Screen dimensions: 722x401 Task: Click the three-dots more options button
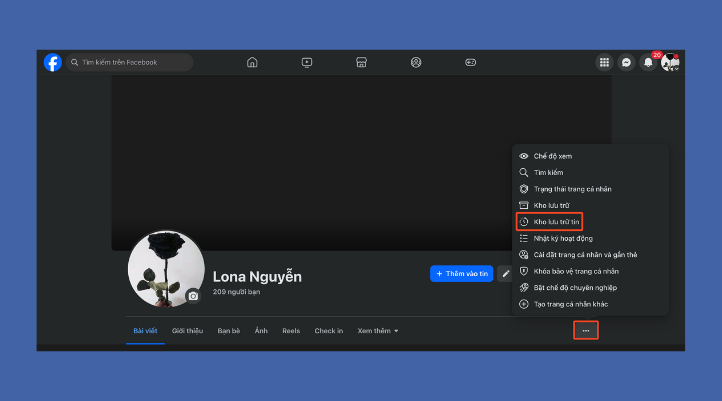point(586,330)
